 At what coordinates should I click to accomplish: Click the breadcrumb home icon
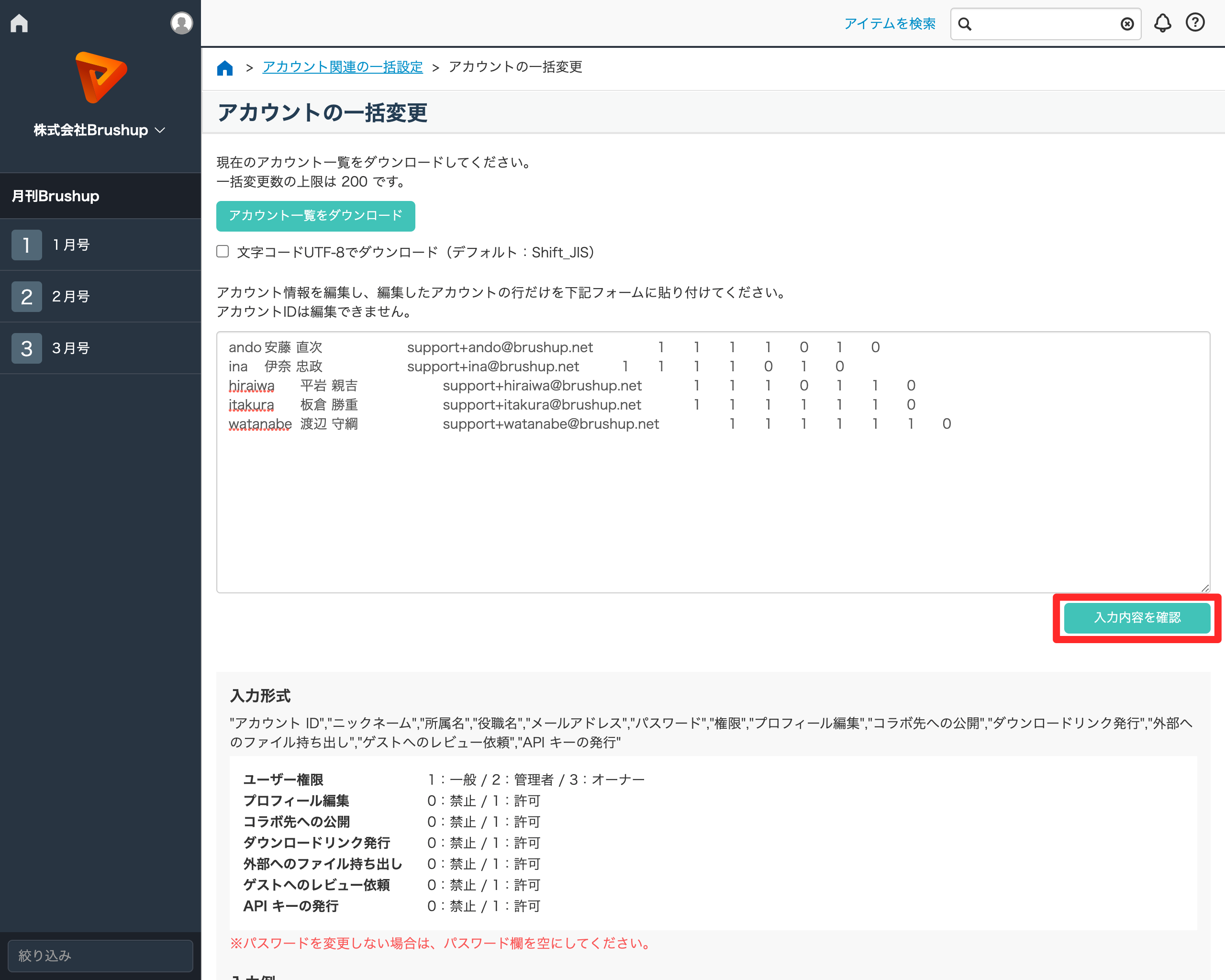225,67
